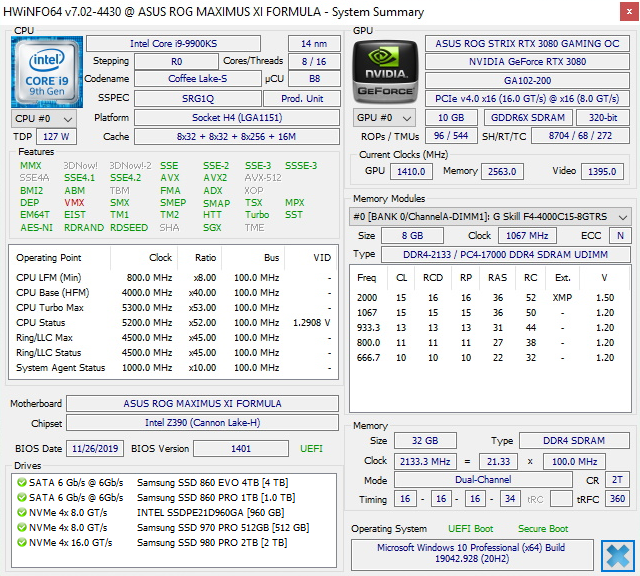The image size is (640, 576).
Task: Select the System Agent Status row
Action: tap(173, 368)
